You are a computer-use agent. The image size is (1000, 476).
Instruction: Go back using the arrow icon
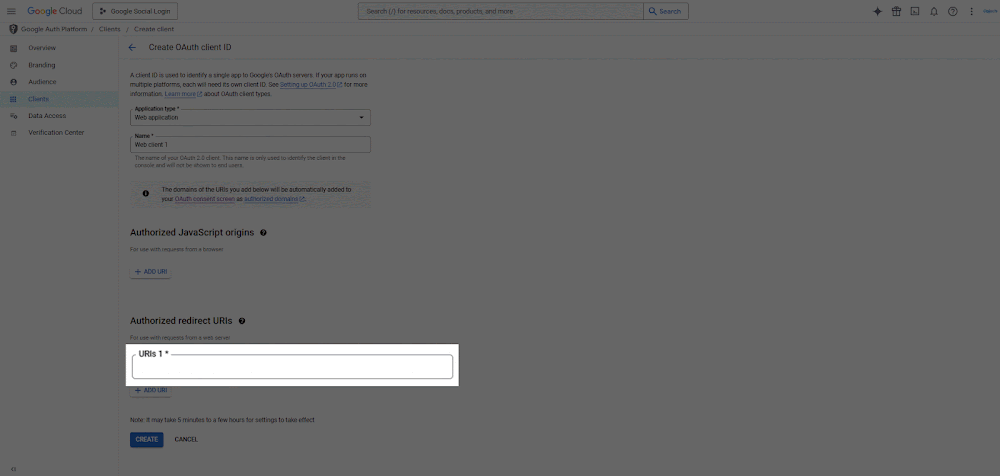(132, 47)
